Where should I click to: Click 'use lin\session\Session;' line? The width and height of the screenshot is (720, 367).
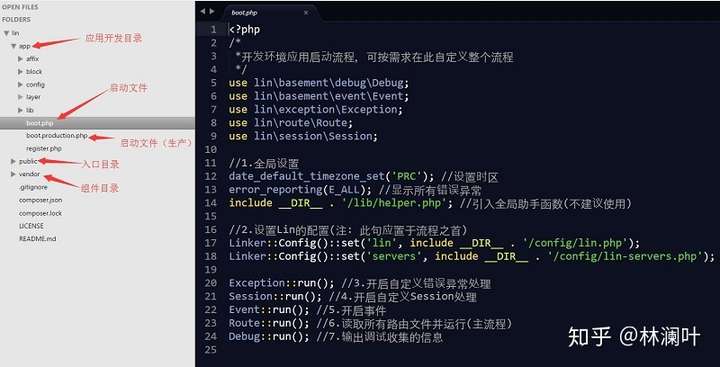point(303,136)
